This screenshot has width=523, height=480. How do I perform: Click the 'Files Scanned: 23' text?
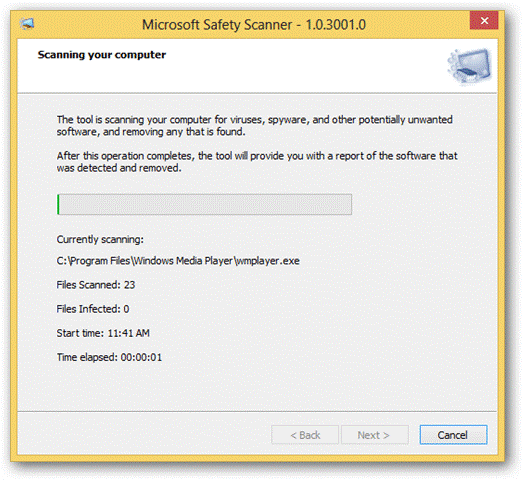pos(96,285)
